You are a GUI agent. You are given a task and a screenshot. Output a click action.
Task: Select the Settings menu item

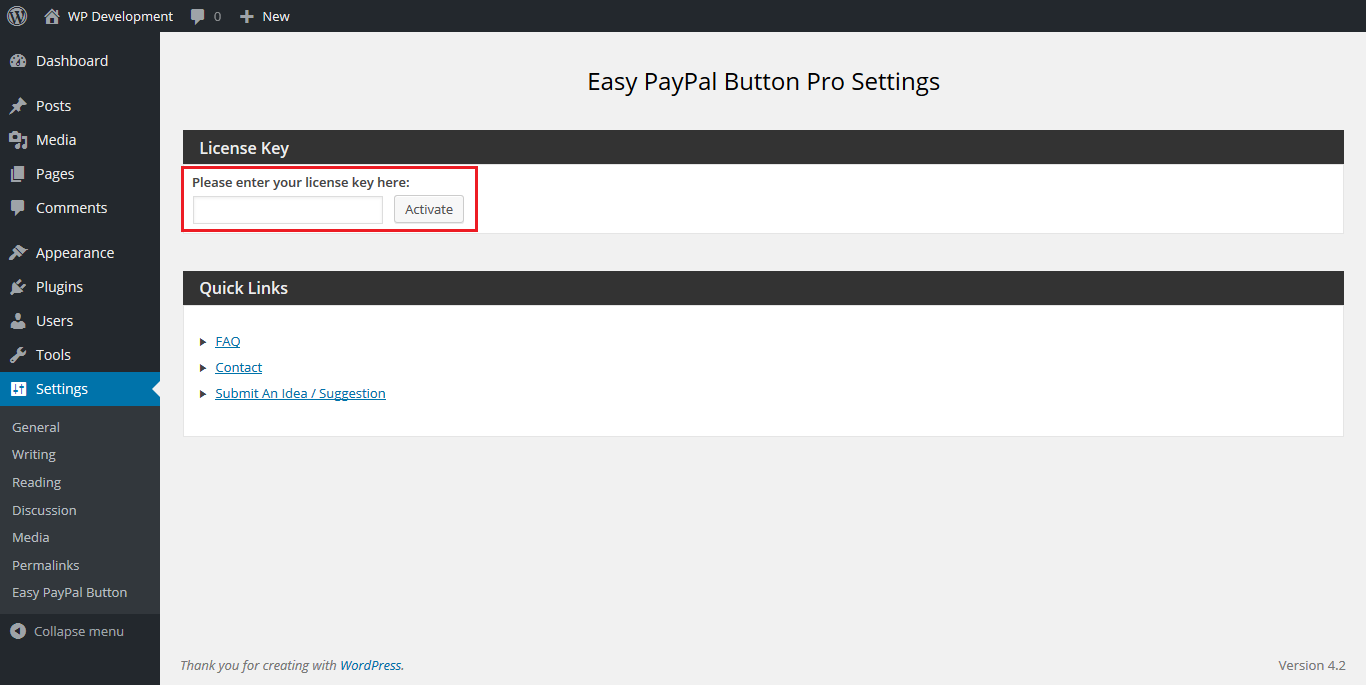click(80, 389)
